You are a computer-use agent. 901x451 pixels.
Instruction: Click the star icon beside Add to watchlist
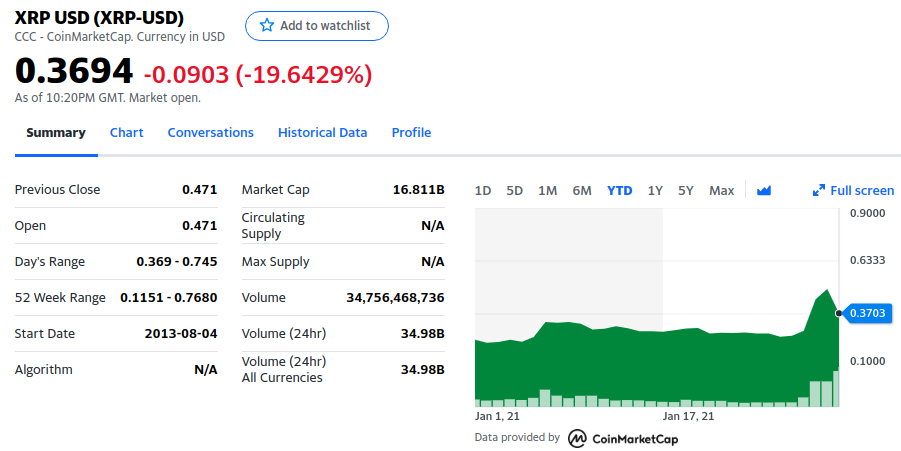(x=267, y=25)
